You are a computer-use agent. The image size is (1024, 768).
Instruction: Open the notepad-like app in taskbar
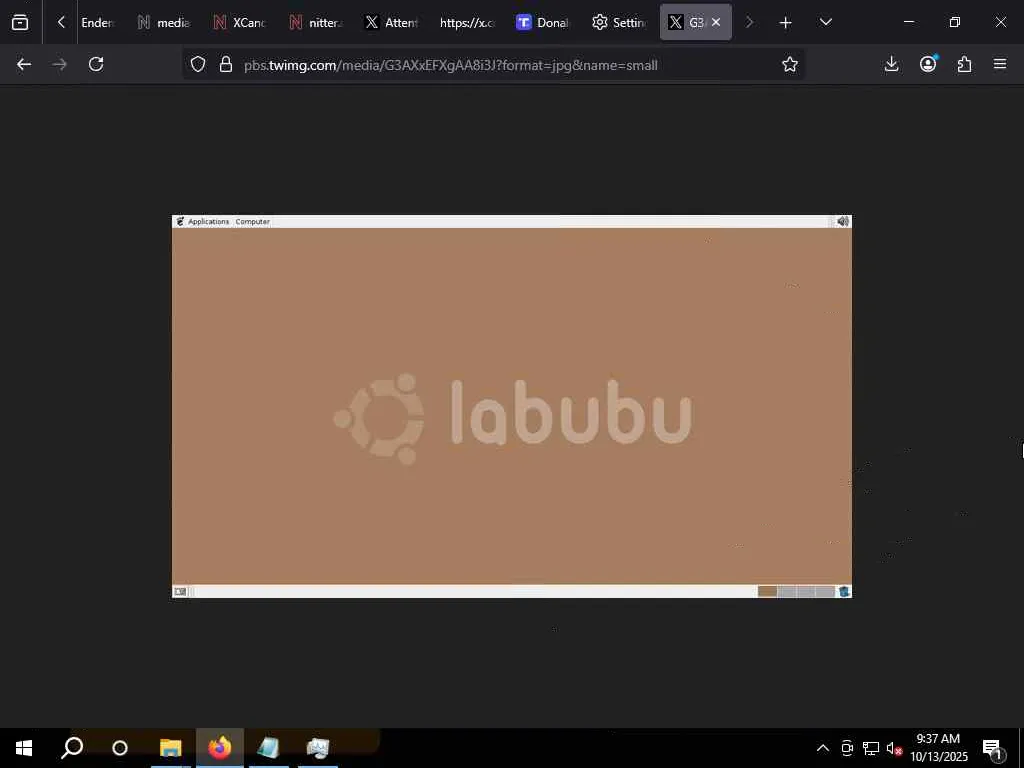[268, 748]
